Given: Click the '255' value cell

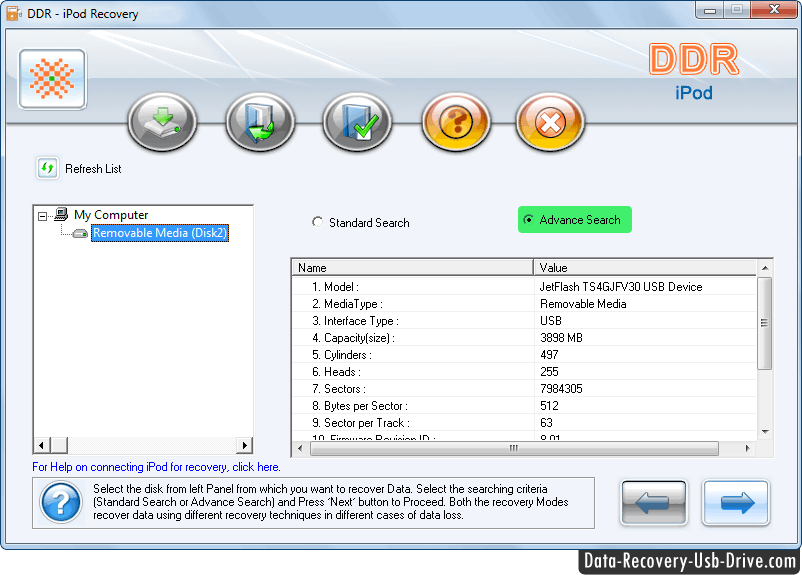Looking at the screenshot, I should pos(549,371).
